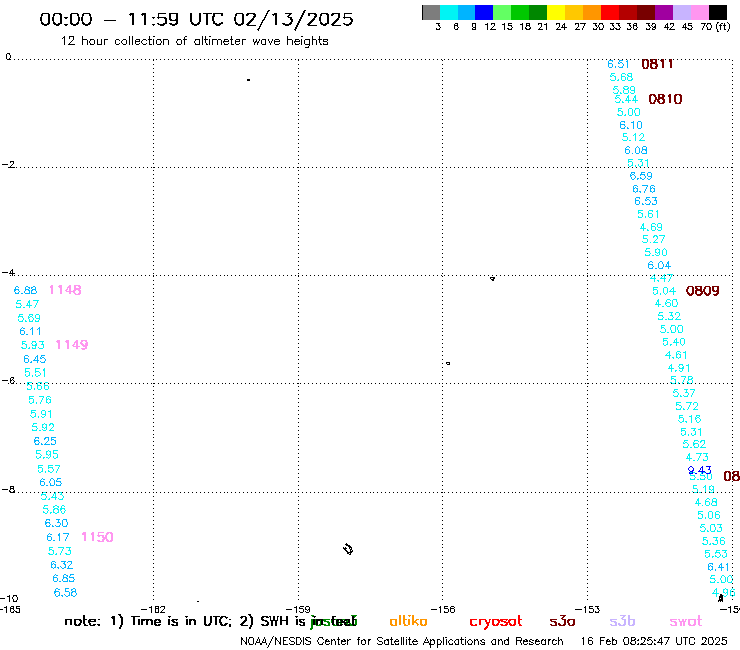
Task: Click the 6.25 wave height value
Action: pyautogui.click(x=45, y=441)
